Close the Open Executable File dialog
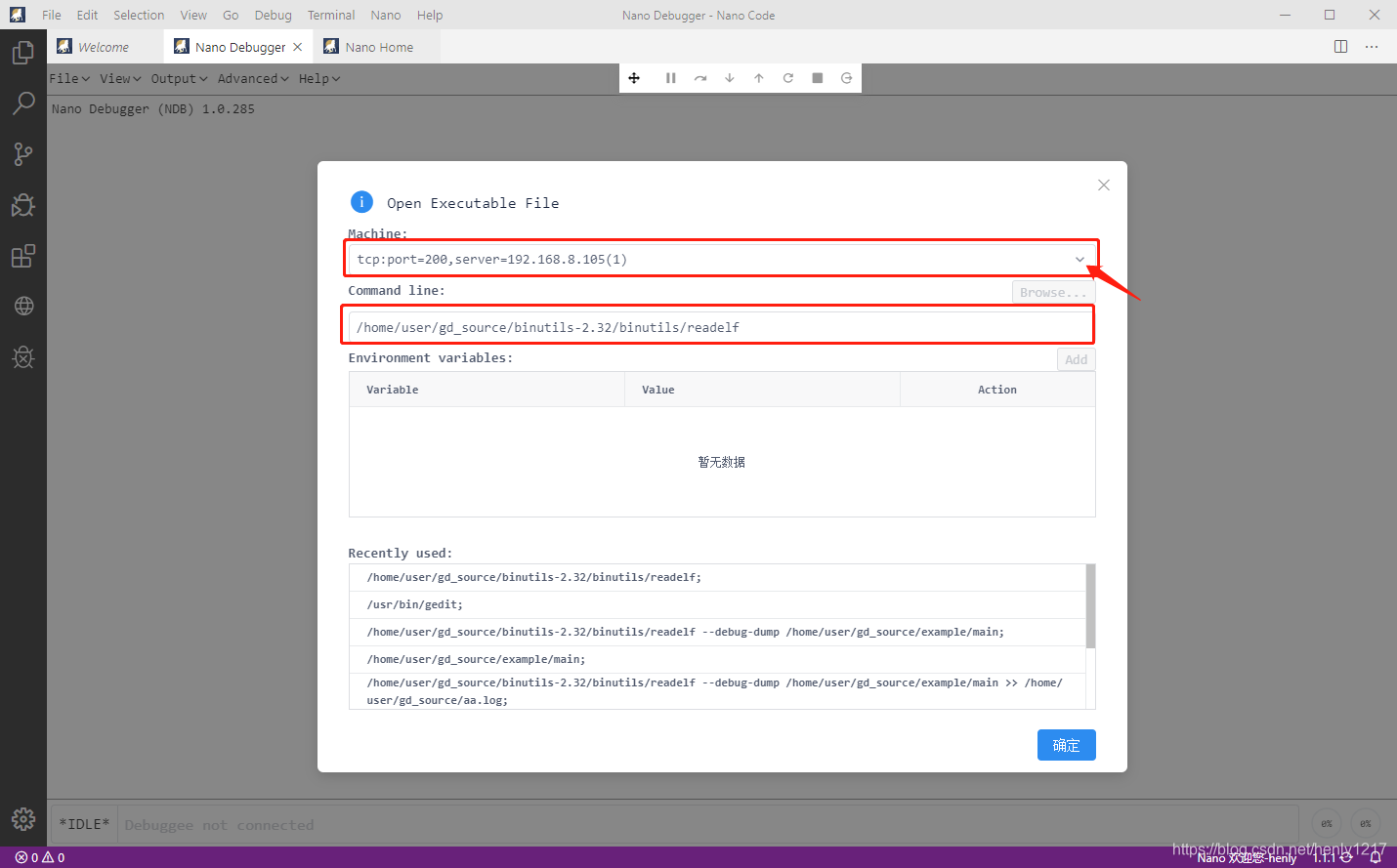The width and height of the screenshot is (1397, 868). click(x=1104, y=186)
